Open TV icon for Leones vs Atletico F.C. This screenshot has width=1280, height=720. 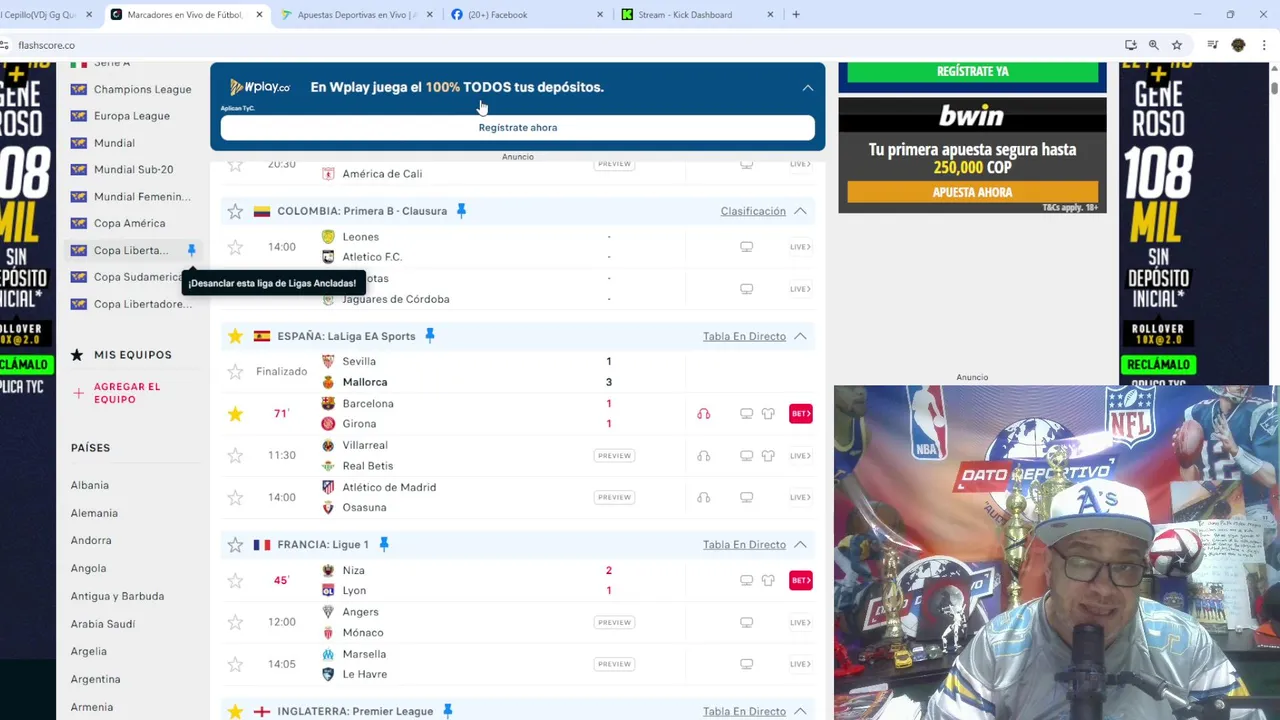(746, 247)
